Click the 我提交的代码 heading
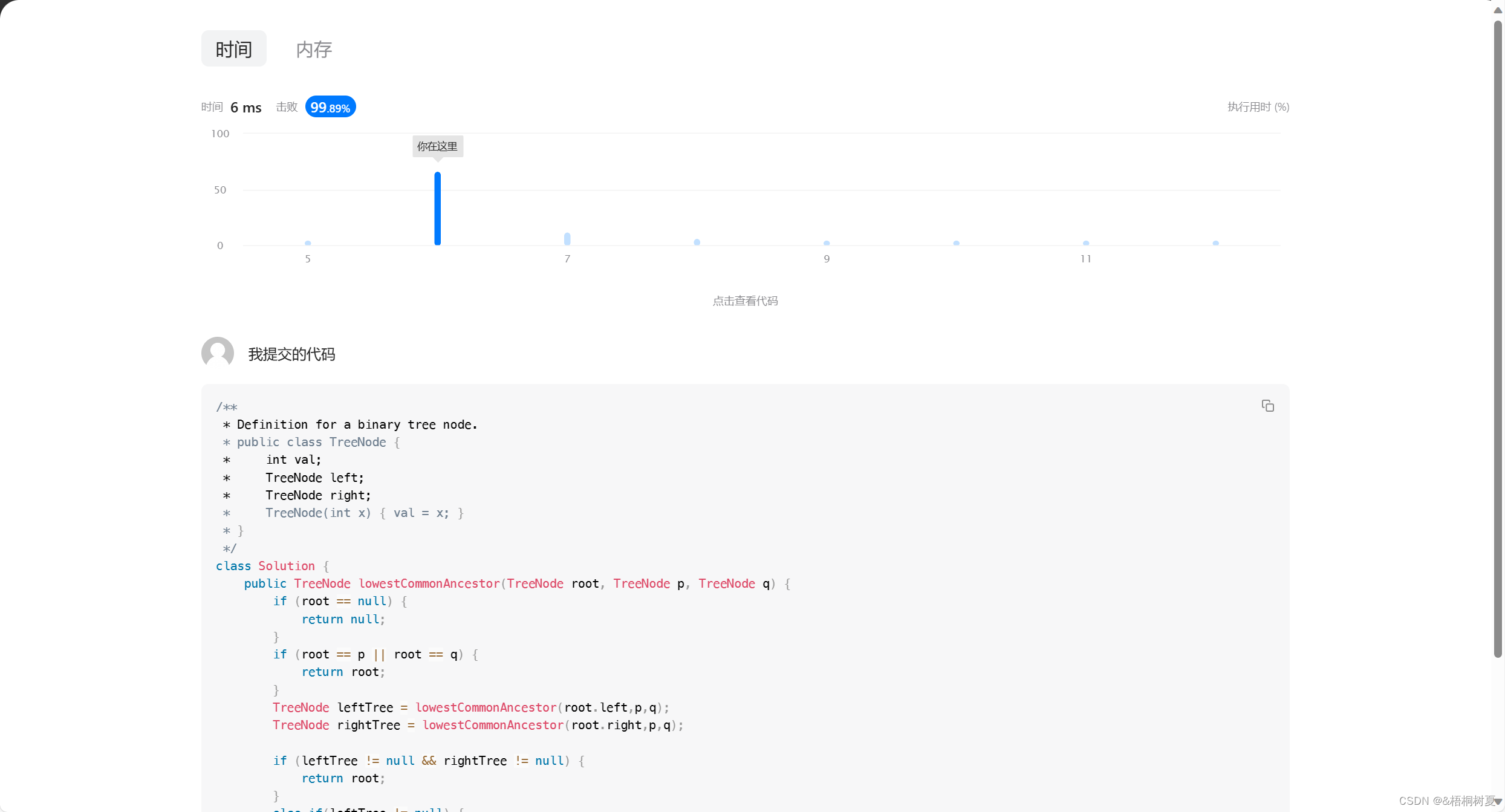This screenshot has height=812, width=1505. point(291,354)
